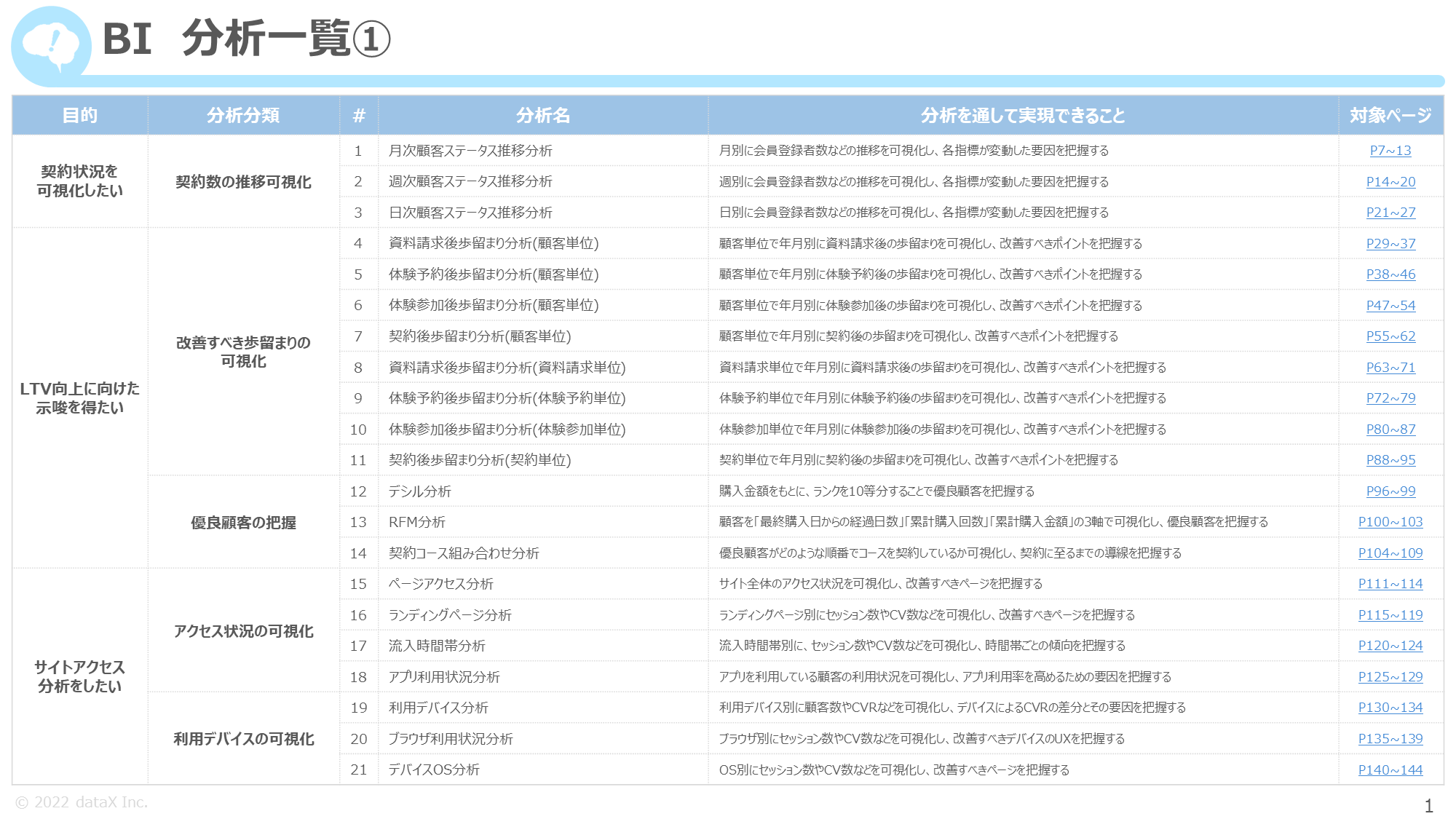The height and width of the screenshot is (819, 1456).
Task: Click the 対象ページ column header
Action: click(1390, 115)
